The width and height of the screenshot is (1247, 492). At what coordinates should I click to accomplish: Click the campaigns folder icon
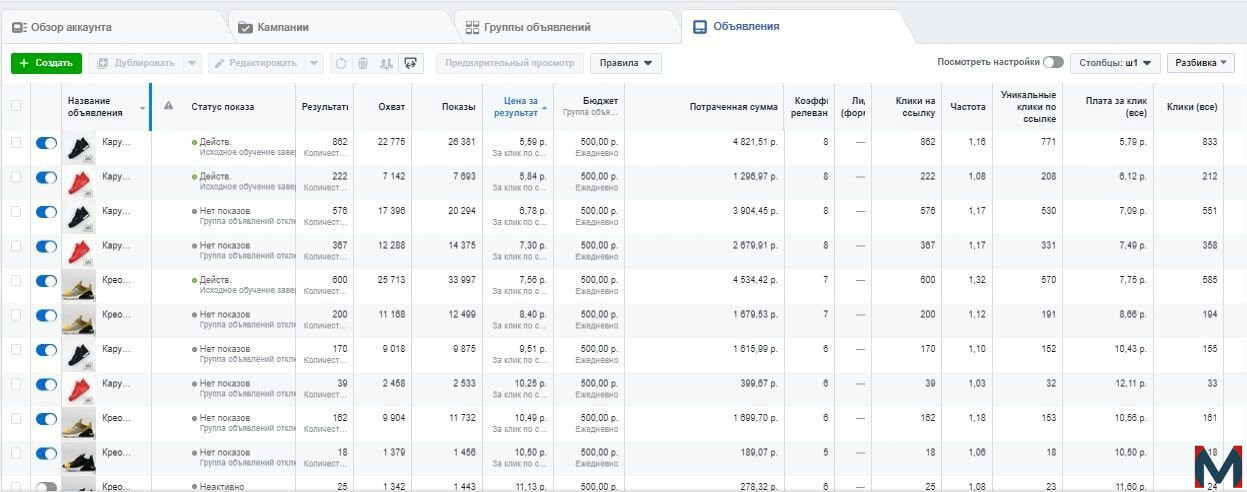[246, 28]
